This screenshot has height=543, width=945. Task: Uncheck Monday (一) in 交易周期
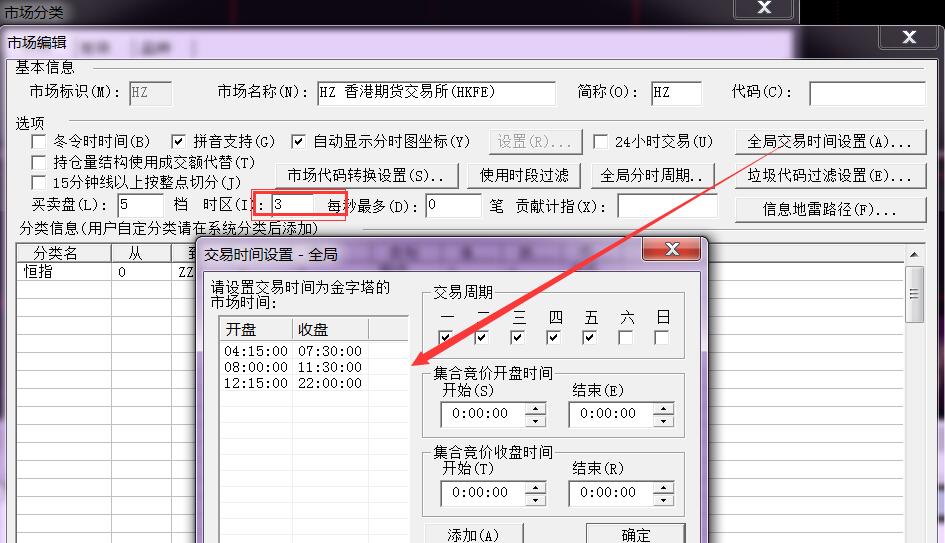[445, 337]
